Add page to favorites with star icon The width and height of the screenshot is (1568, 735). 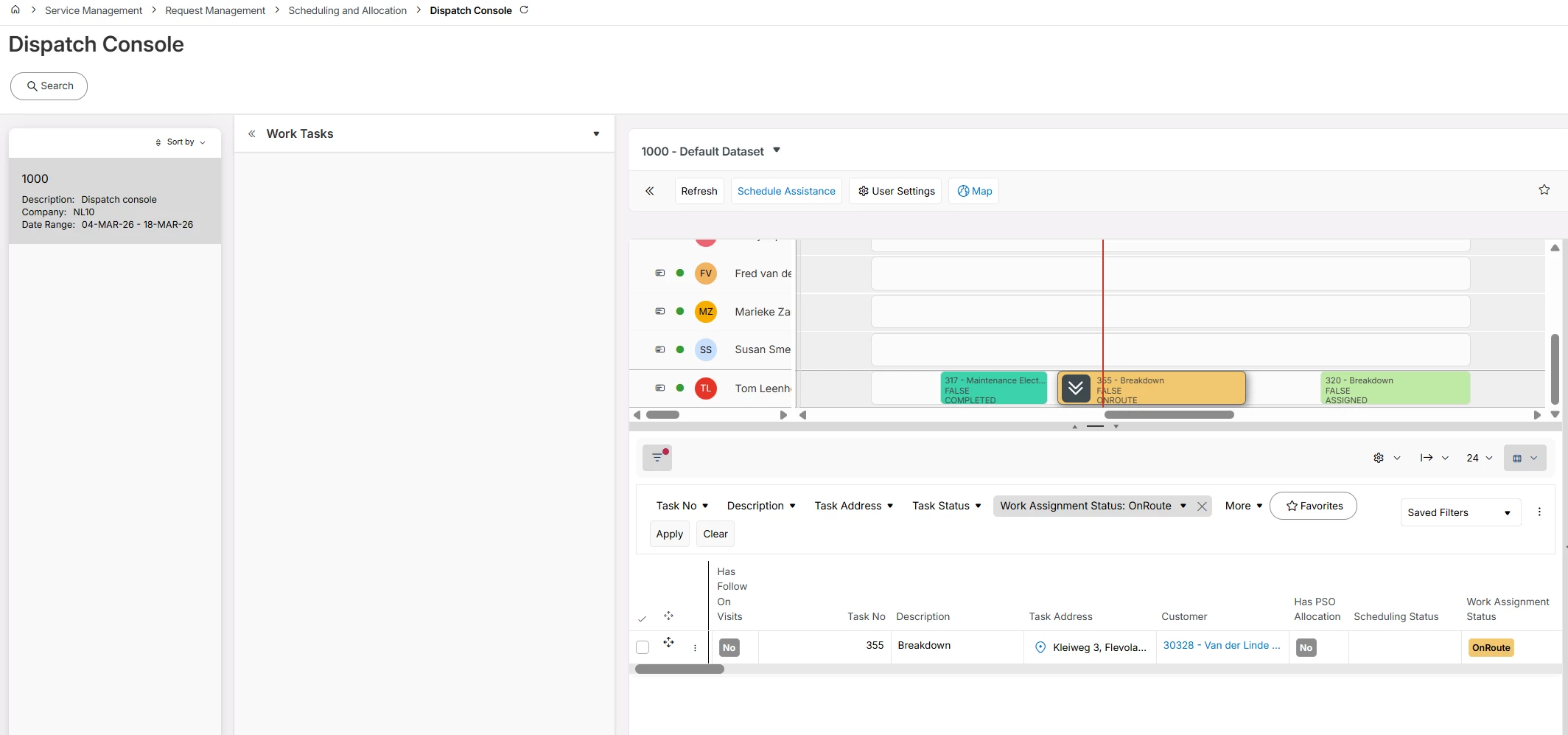(1544, 190)
